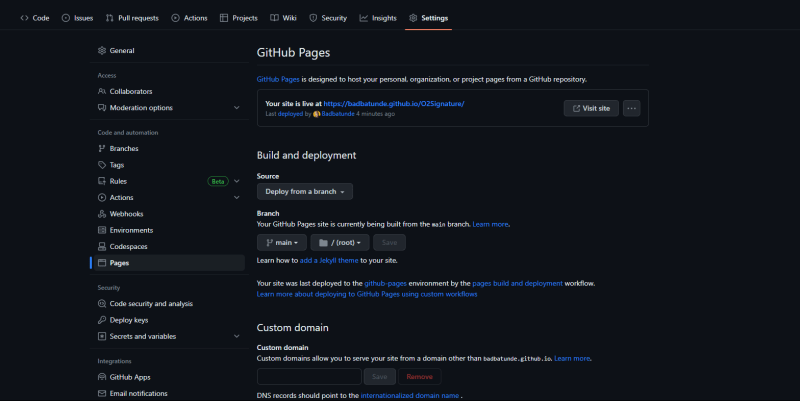Click the Environments server icon
Image resolution: width=800 pixels, height=401 pixels.
click(x=102, y=230)
